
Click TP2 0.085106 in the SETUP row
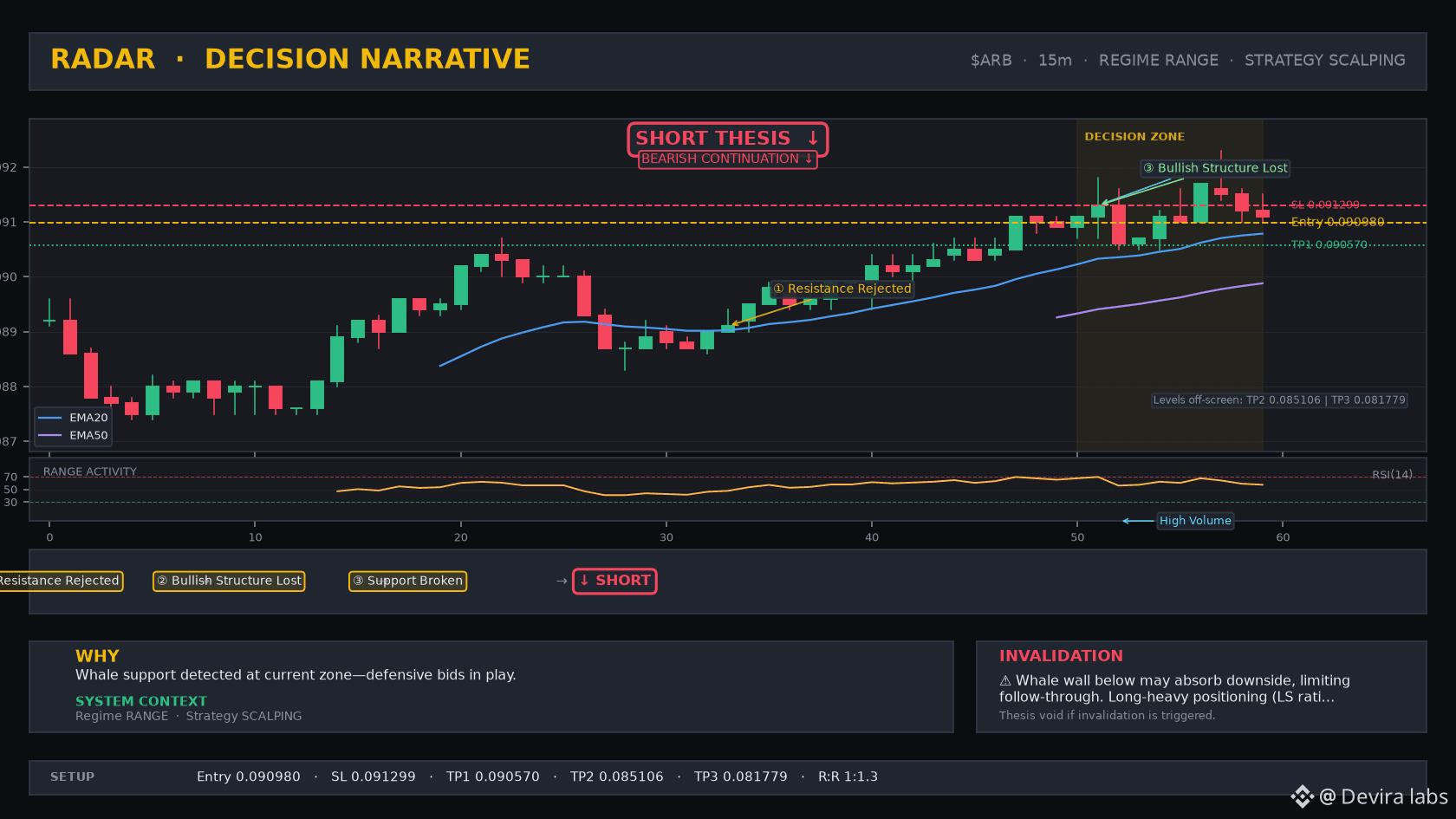[x=617, y=777]
